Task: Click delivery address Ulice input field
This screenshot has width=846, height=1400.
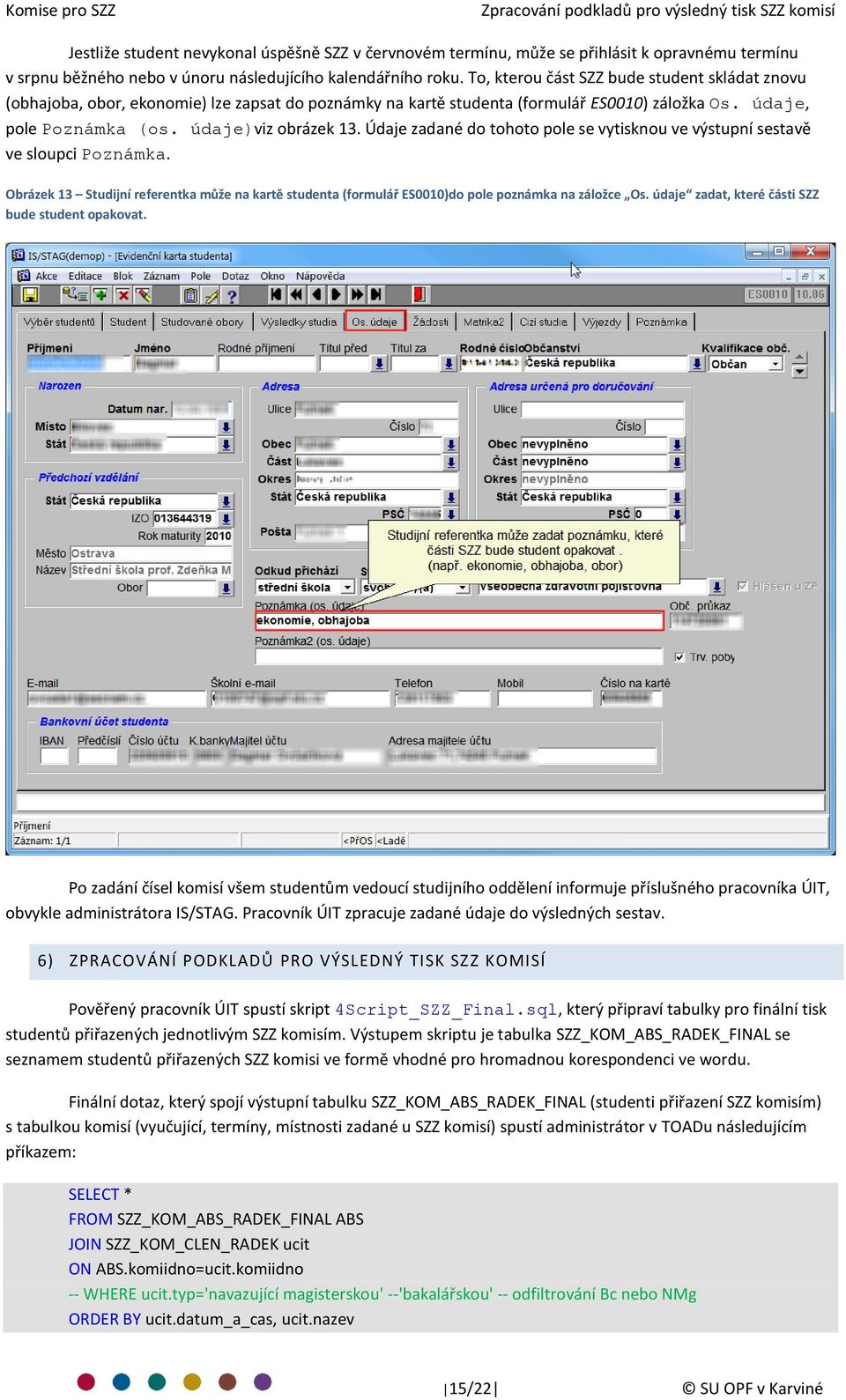Action: (x=602, y=409)
